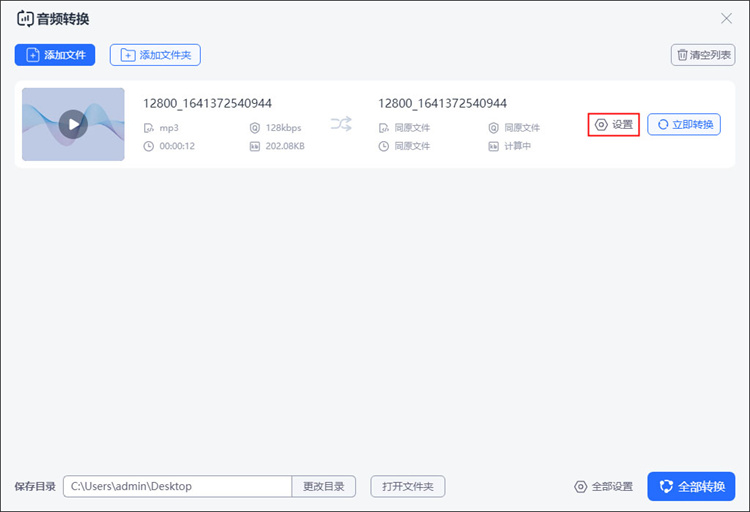Click the audio convert logo icon
750x512 pixels.
(25, 19)
